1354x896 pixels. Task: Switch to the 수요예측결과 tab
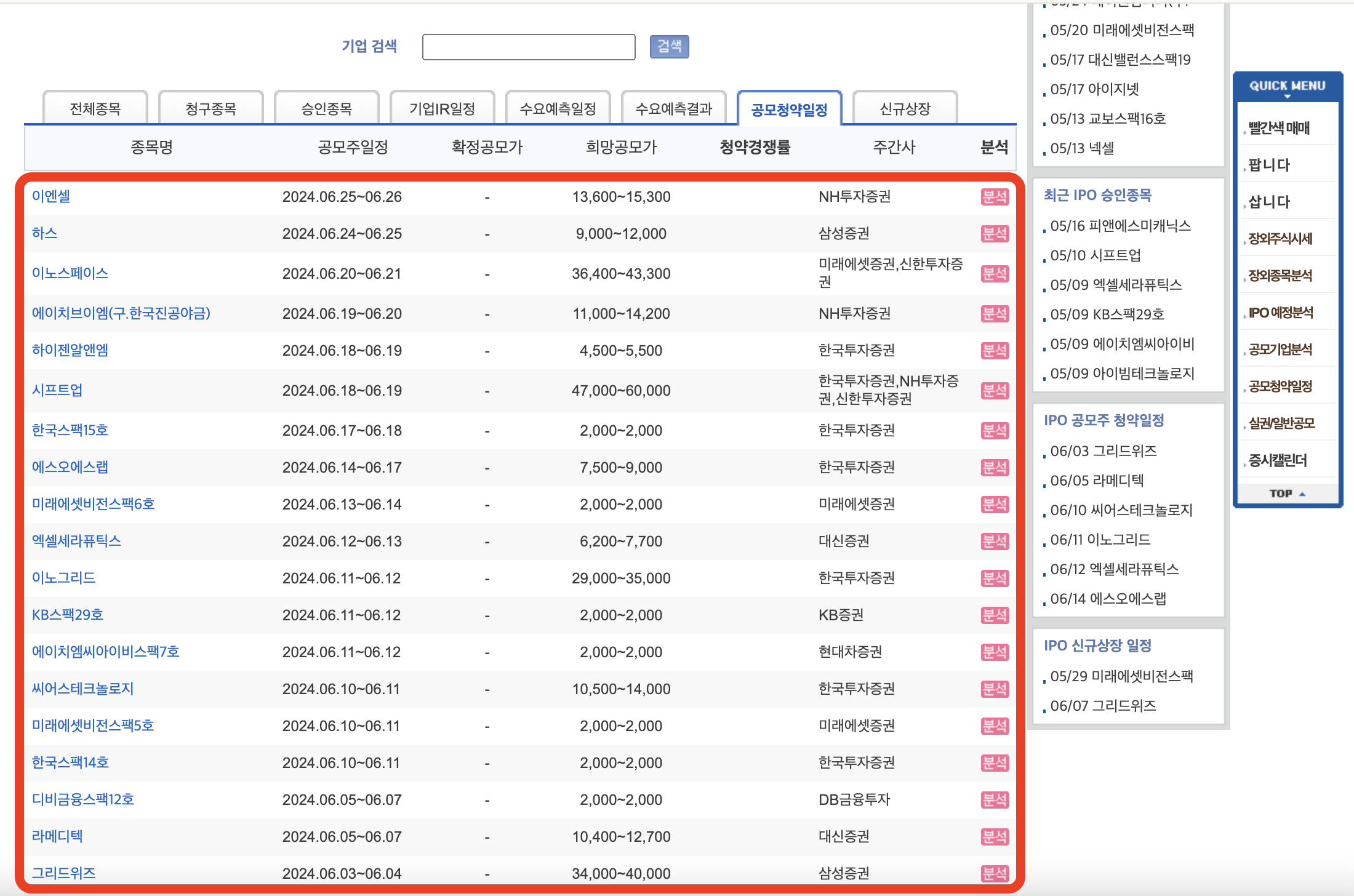(x=673, y=109)
